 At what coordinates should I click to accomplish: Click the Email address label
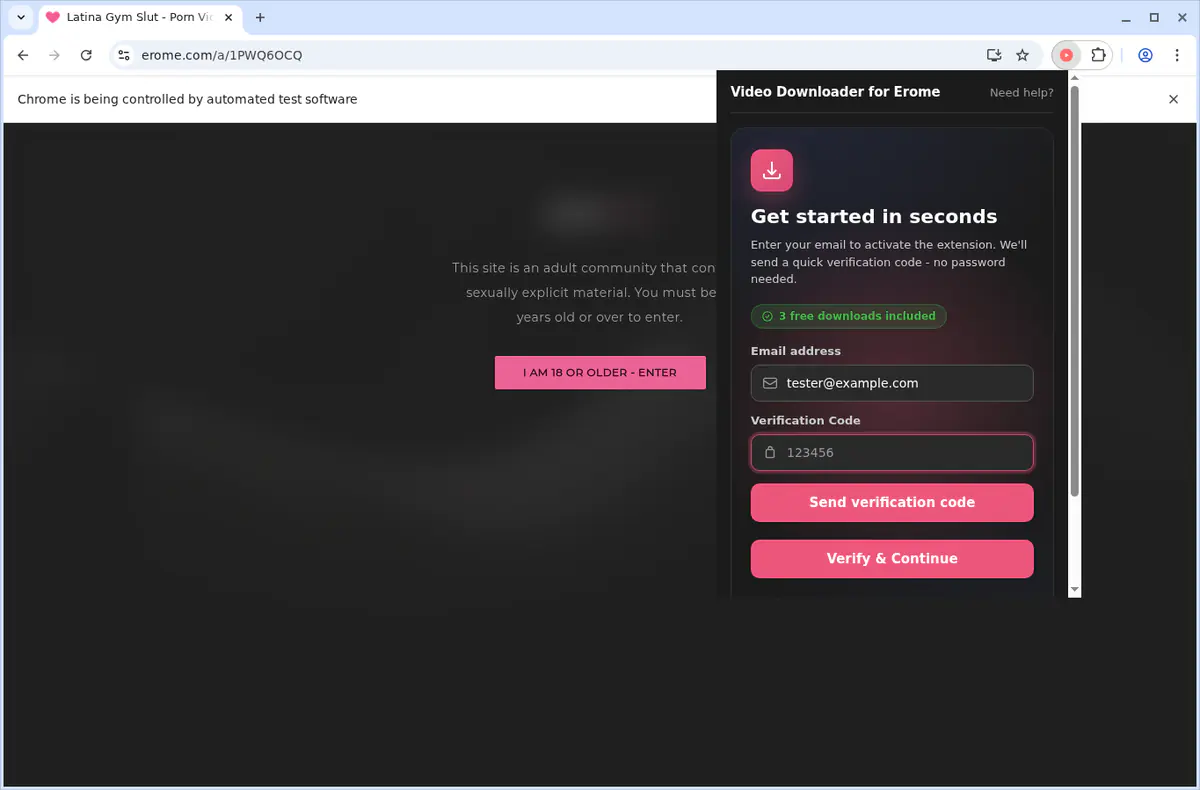(x=796, y=351)
